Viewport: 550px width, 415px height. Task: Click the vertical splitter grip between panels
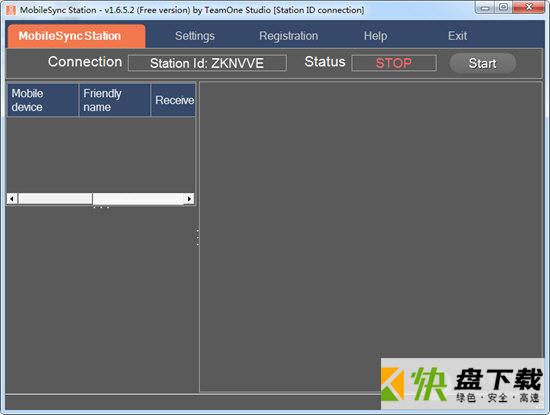click(x=198, y=237)
